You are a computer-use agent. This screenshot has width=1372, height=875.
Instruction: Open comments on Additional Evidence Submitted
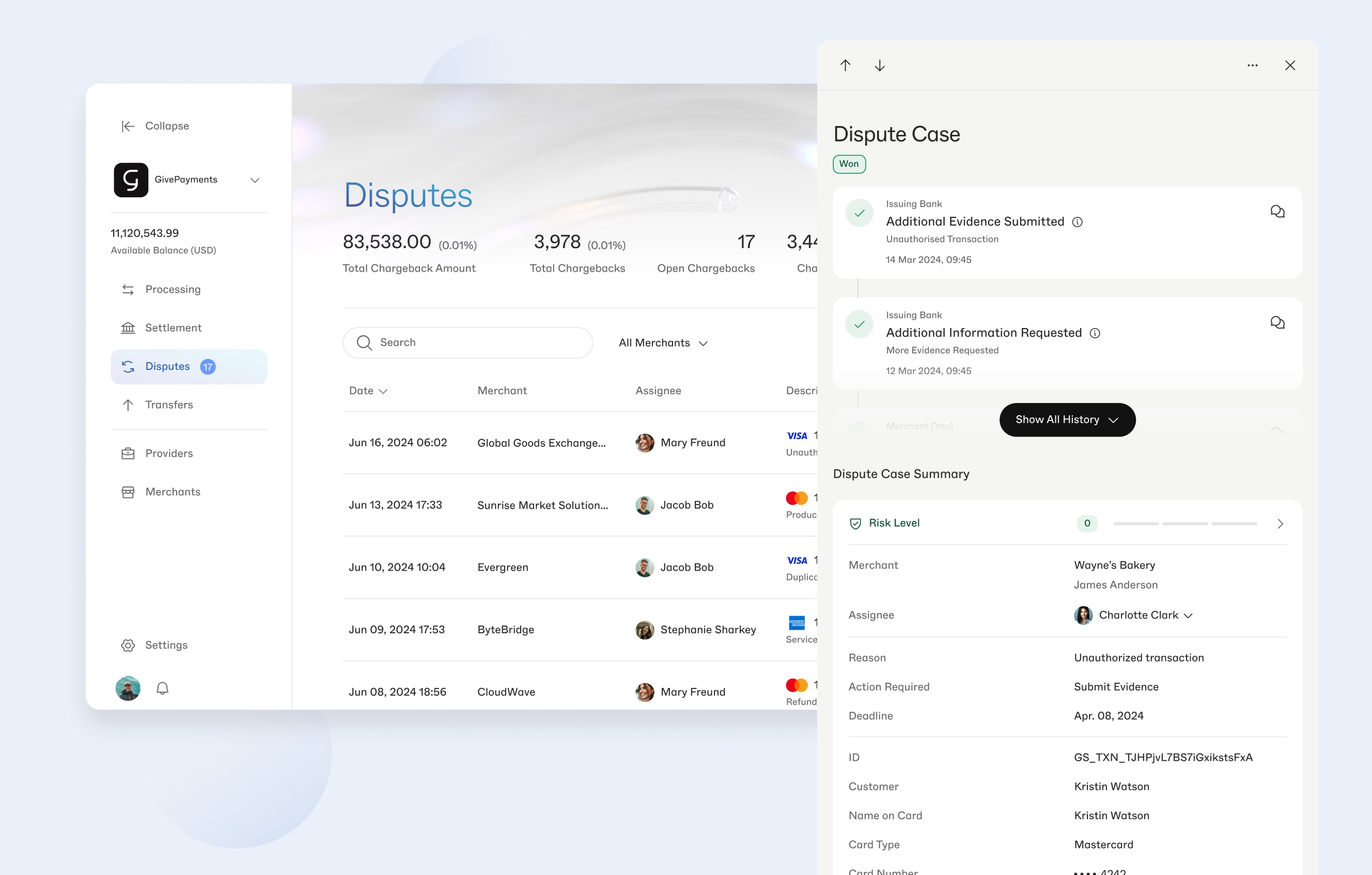[1277, 212]
